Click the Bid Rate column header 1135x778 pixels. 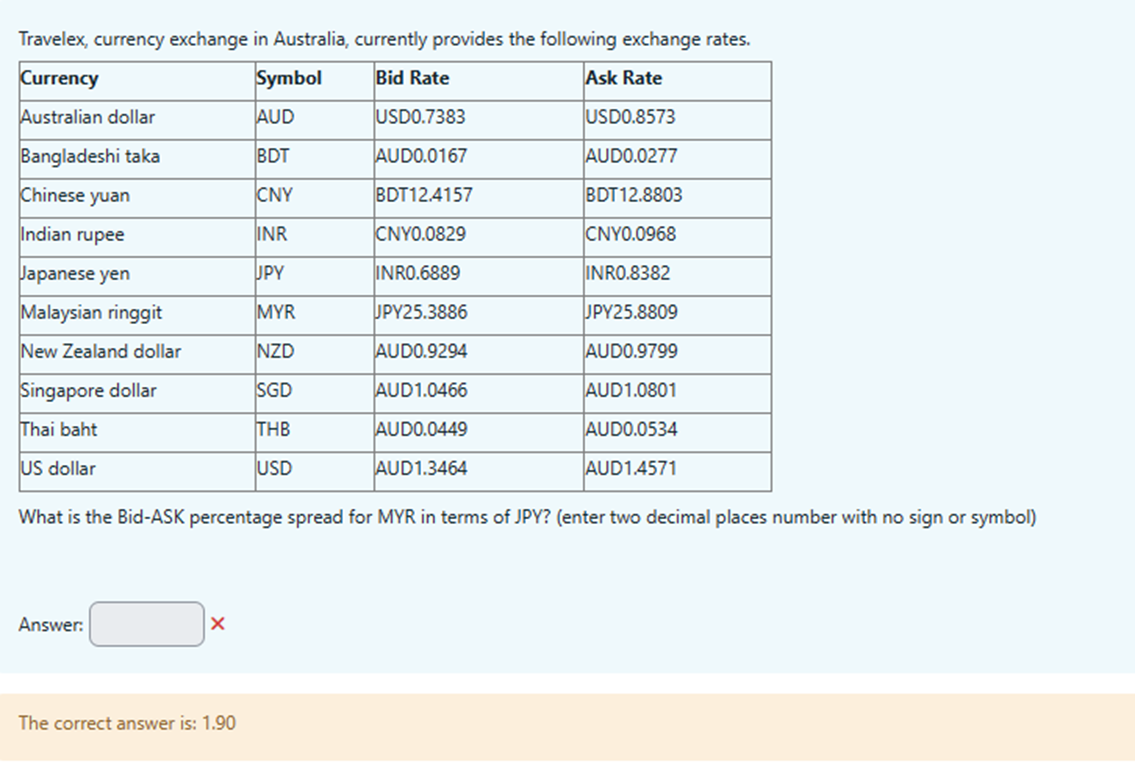coord(404,78)
